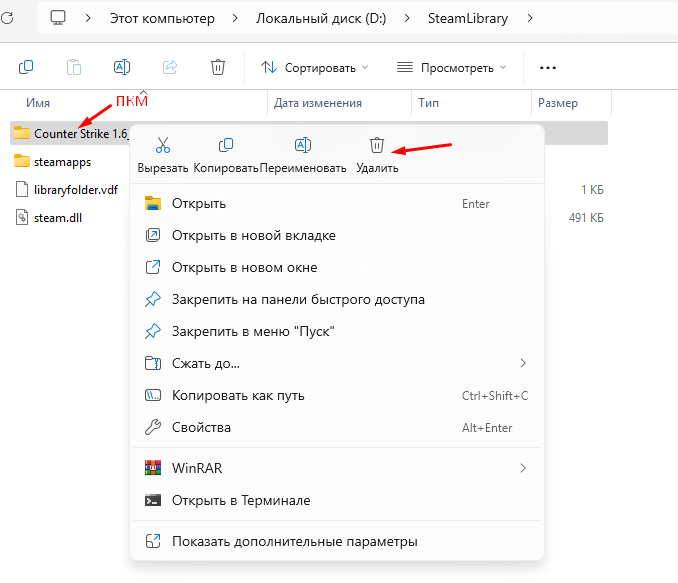Open the Сортировать dropdown
Image resolution: width=678 pixels, height=583 pixels.
pyautogui.click(x=315, y=68)
